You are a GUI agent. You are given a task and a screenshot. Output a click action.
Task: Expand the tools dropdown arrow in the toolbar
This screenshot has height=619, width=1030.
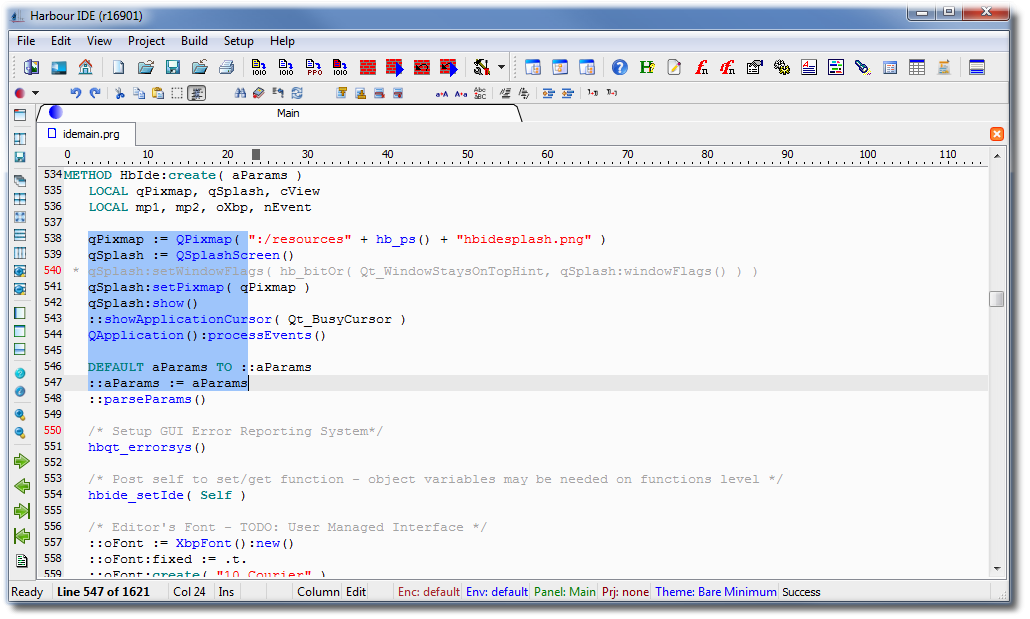click(501, 67)
